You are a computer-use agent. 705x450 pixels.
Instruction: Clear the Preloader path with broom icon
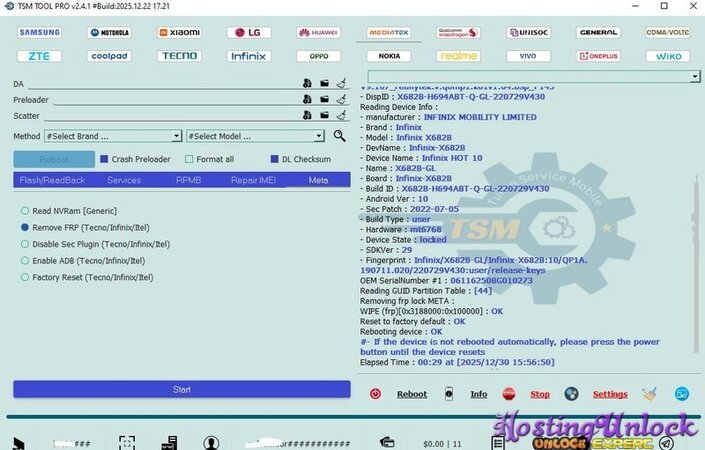341,100
